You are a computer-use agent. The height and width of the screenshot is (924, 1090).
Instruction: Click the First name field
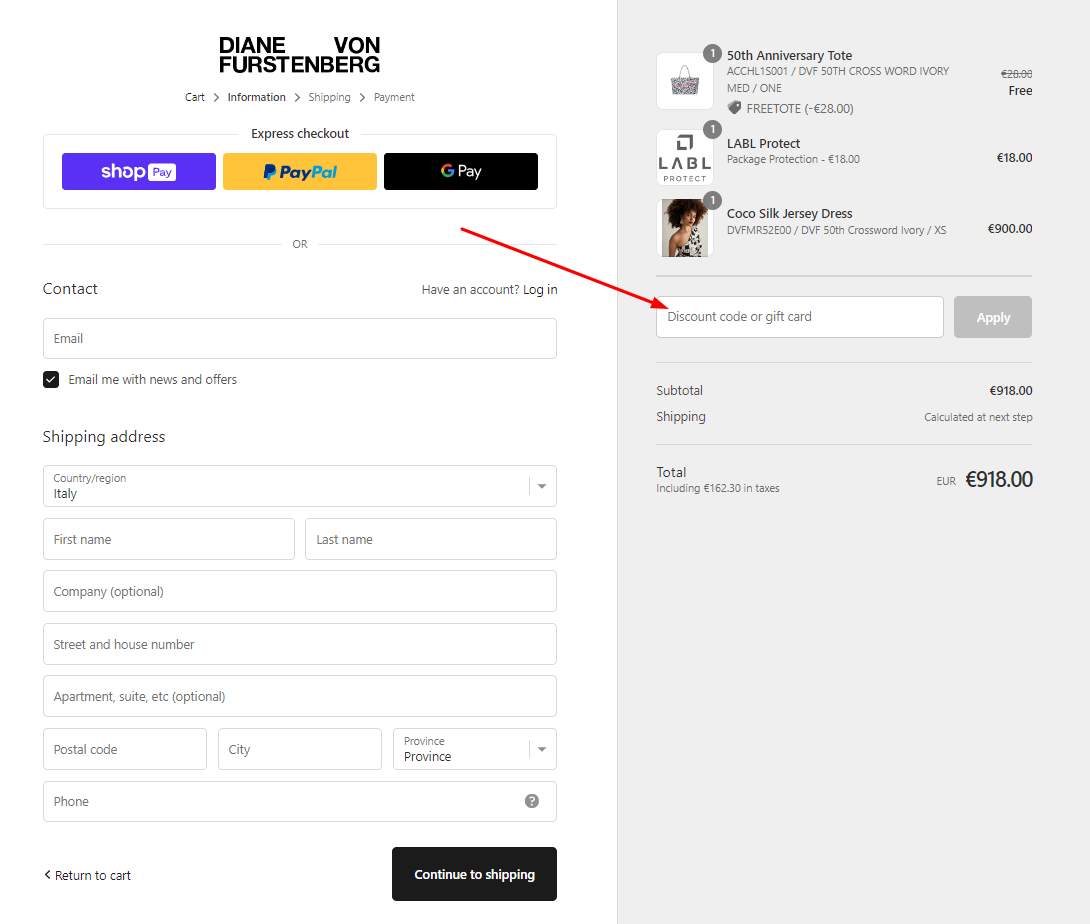169,540
